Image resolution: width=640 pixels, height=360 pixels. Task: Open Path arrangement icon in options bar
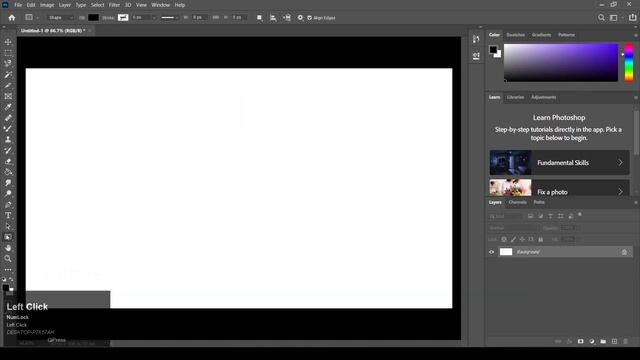[x=287, y=18]
